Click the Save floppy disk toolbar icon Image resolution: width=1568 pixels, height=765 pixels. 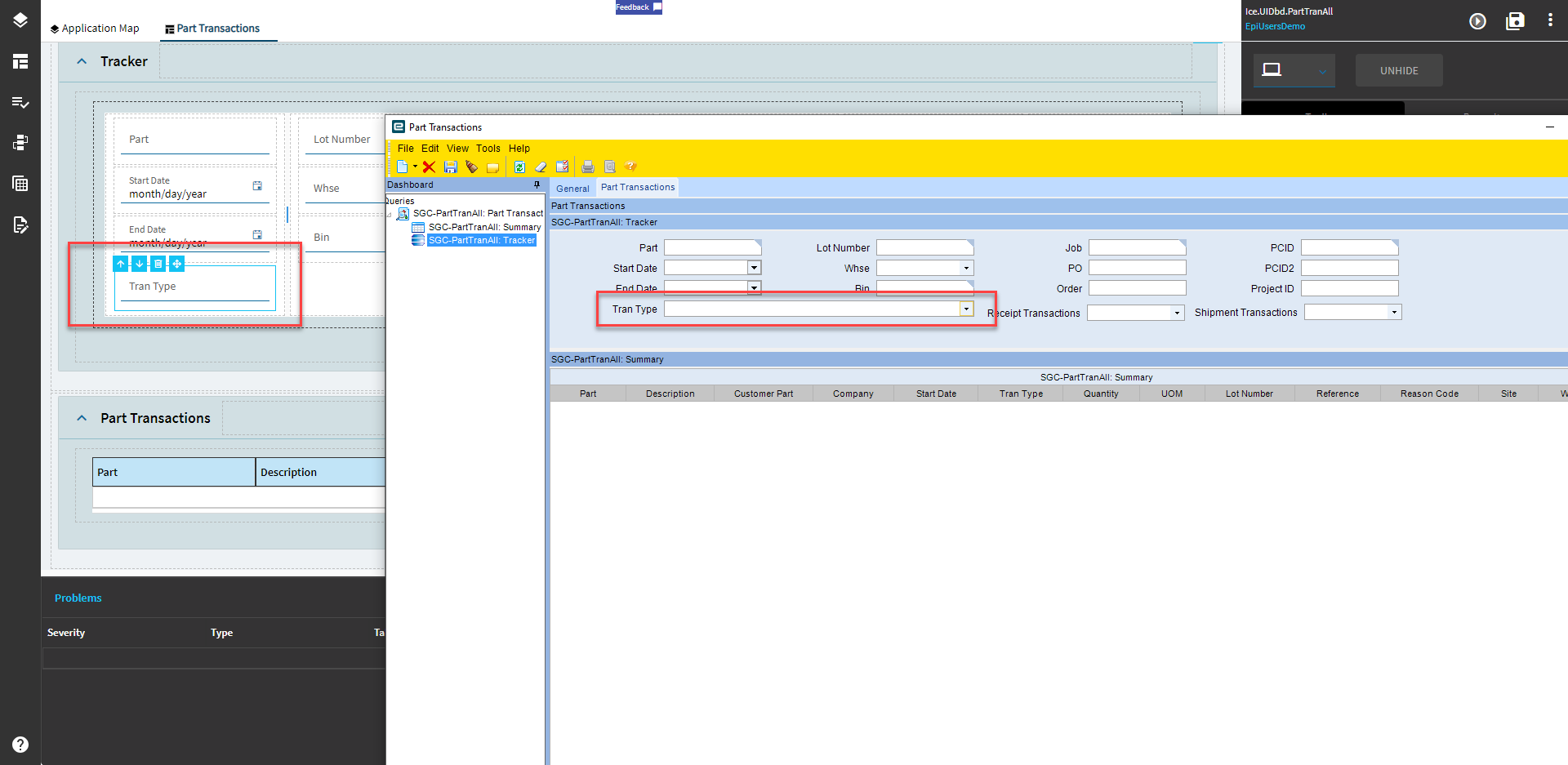(450, 167)
